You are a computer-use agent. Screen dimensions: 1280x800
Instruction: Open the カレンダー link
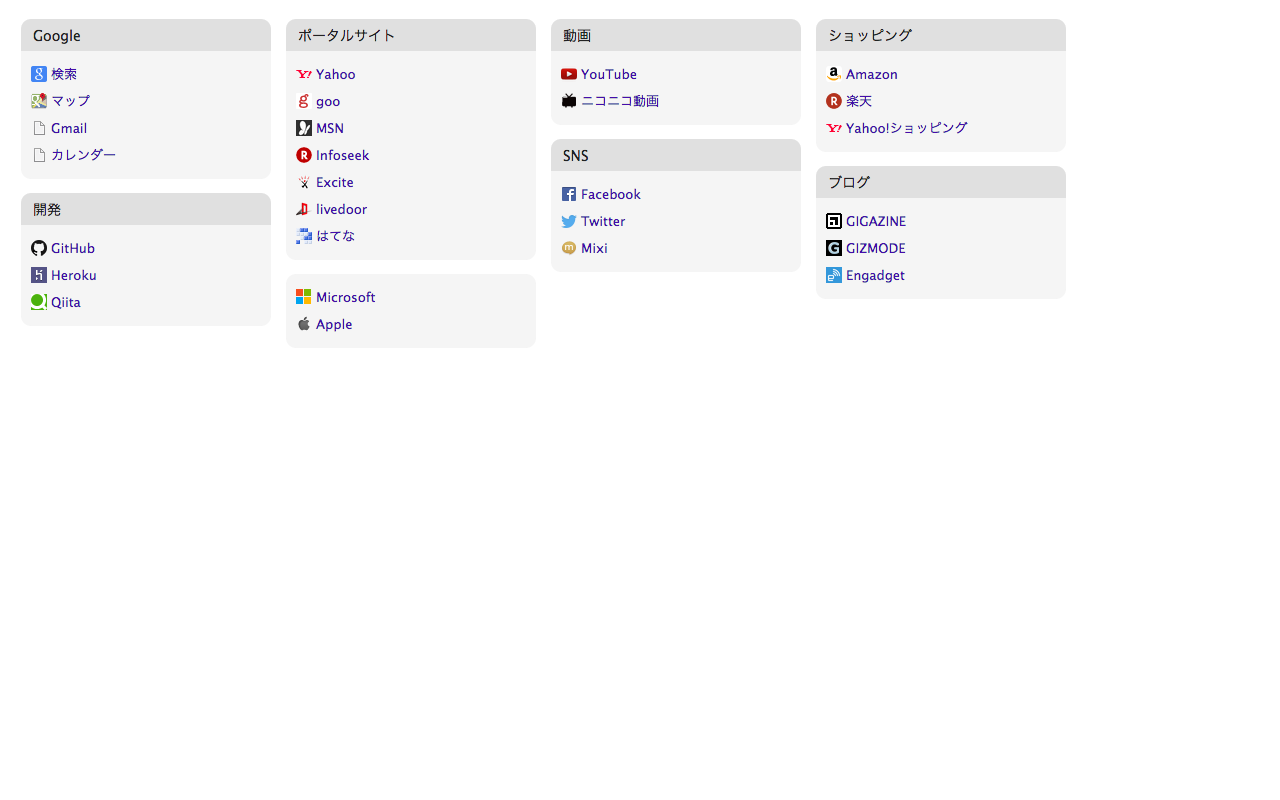click(83, 155)
